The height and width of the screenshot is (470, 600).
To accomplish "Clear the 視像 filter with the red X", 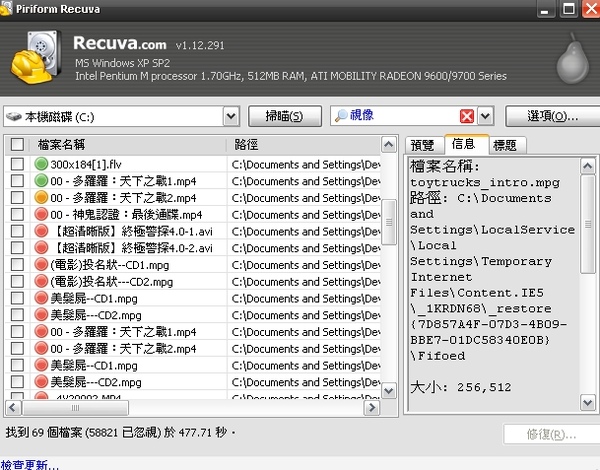I will coord(467,116).
